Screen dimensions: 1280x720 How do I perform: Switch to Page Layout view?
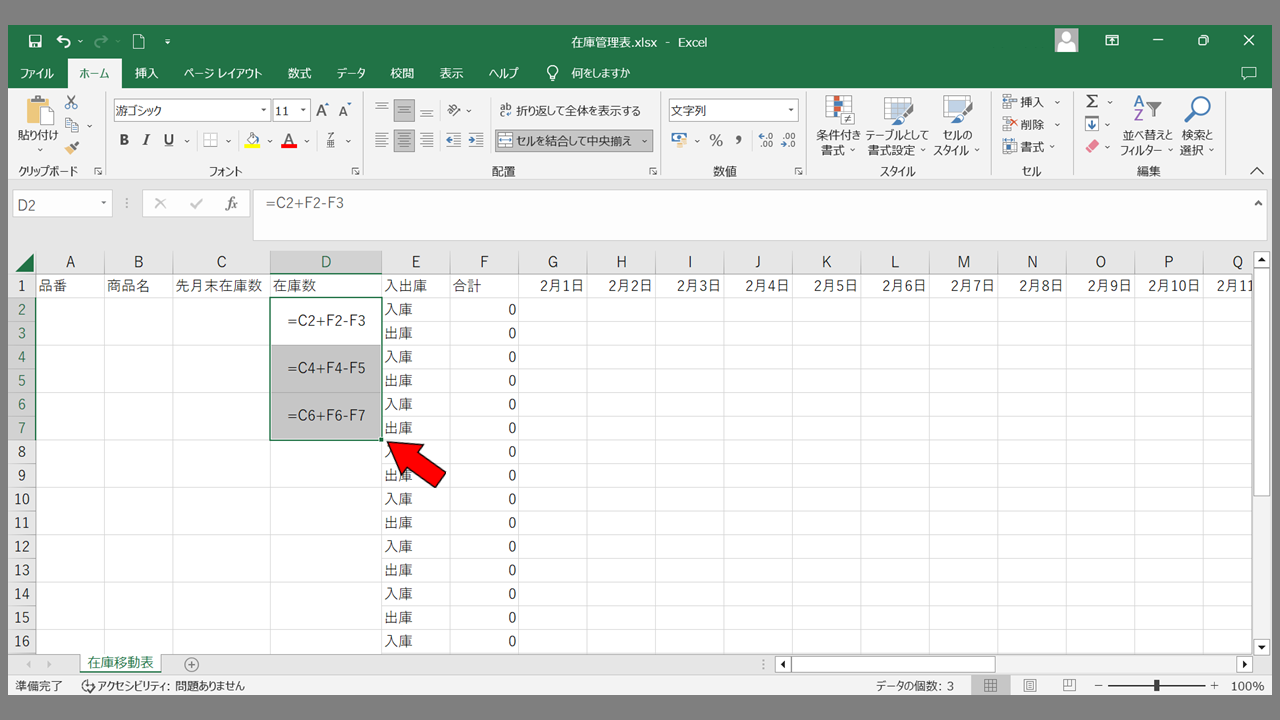tap(1030, 686)
